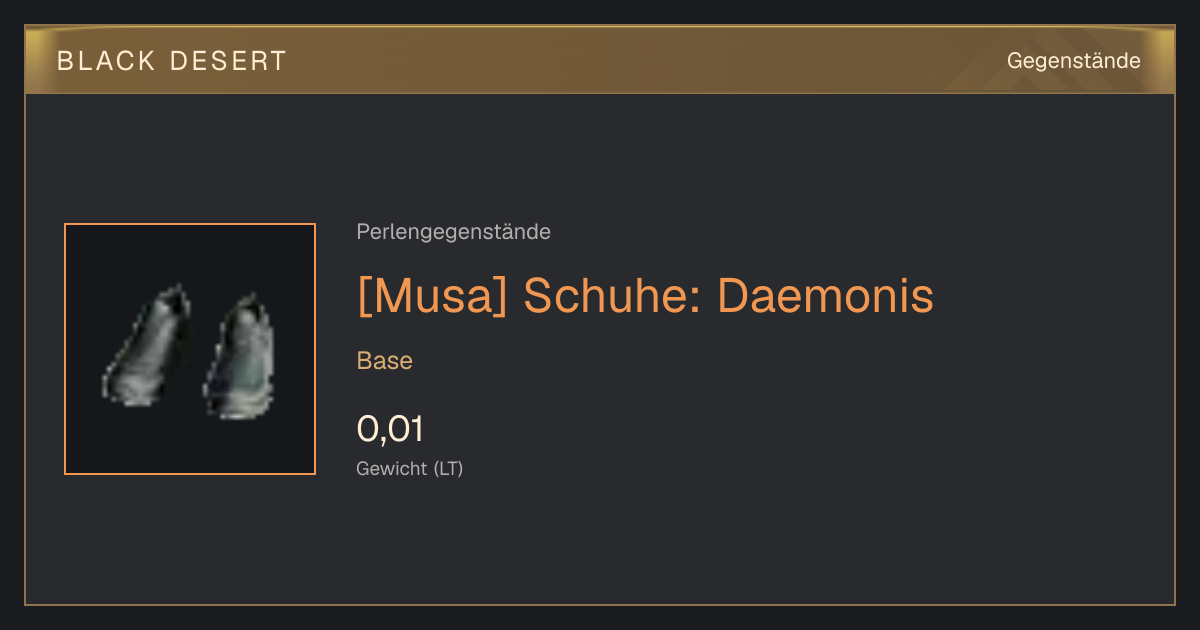Click the (LT) unit text

click(448, 468)
